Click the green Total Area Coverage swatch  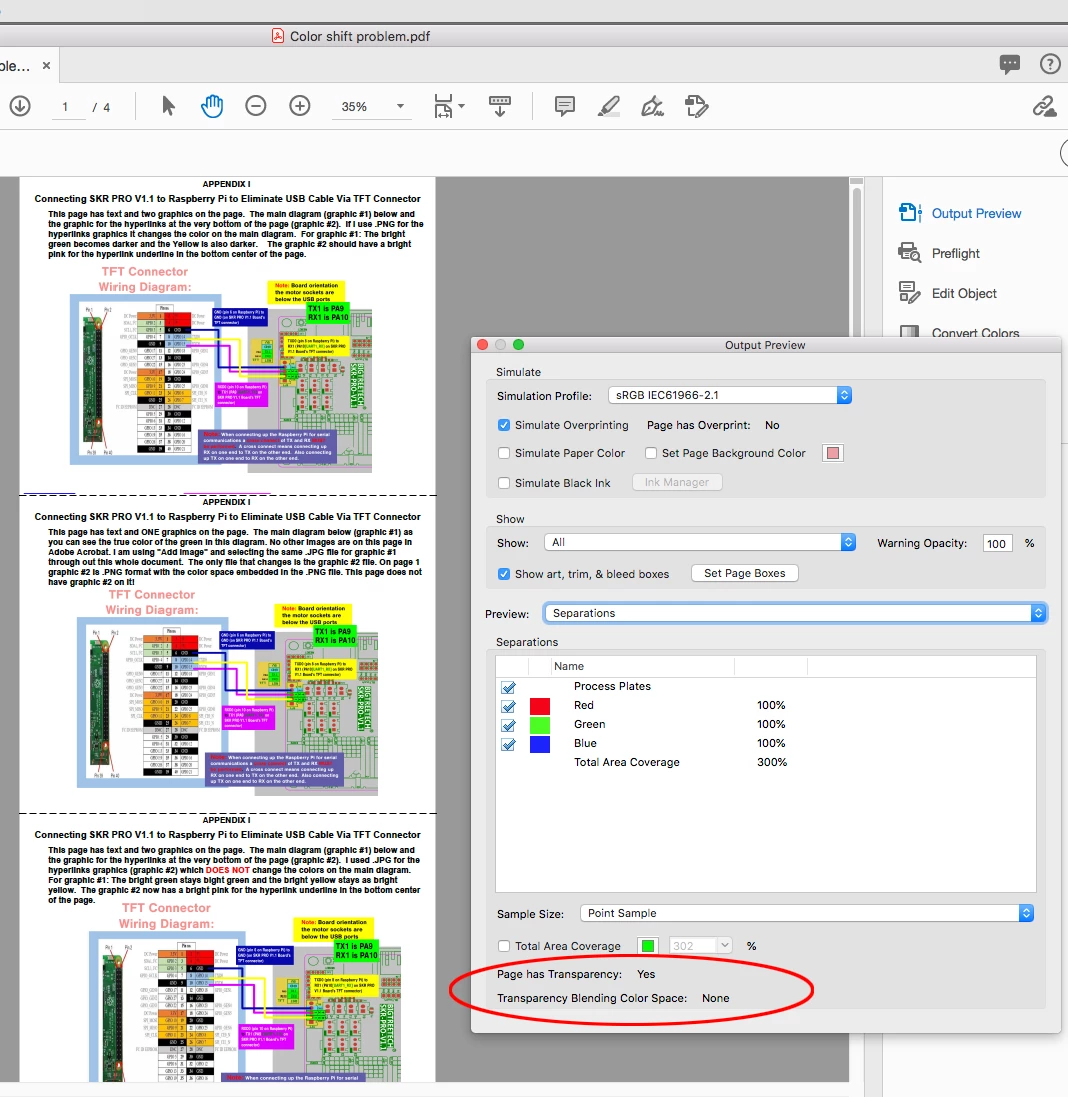648,946
